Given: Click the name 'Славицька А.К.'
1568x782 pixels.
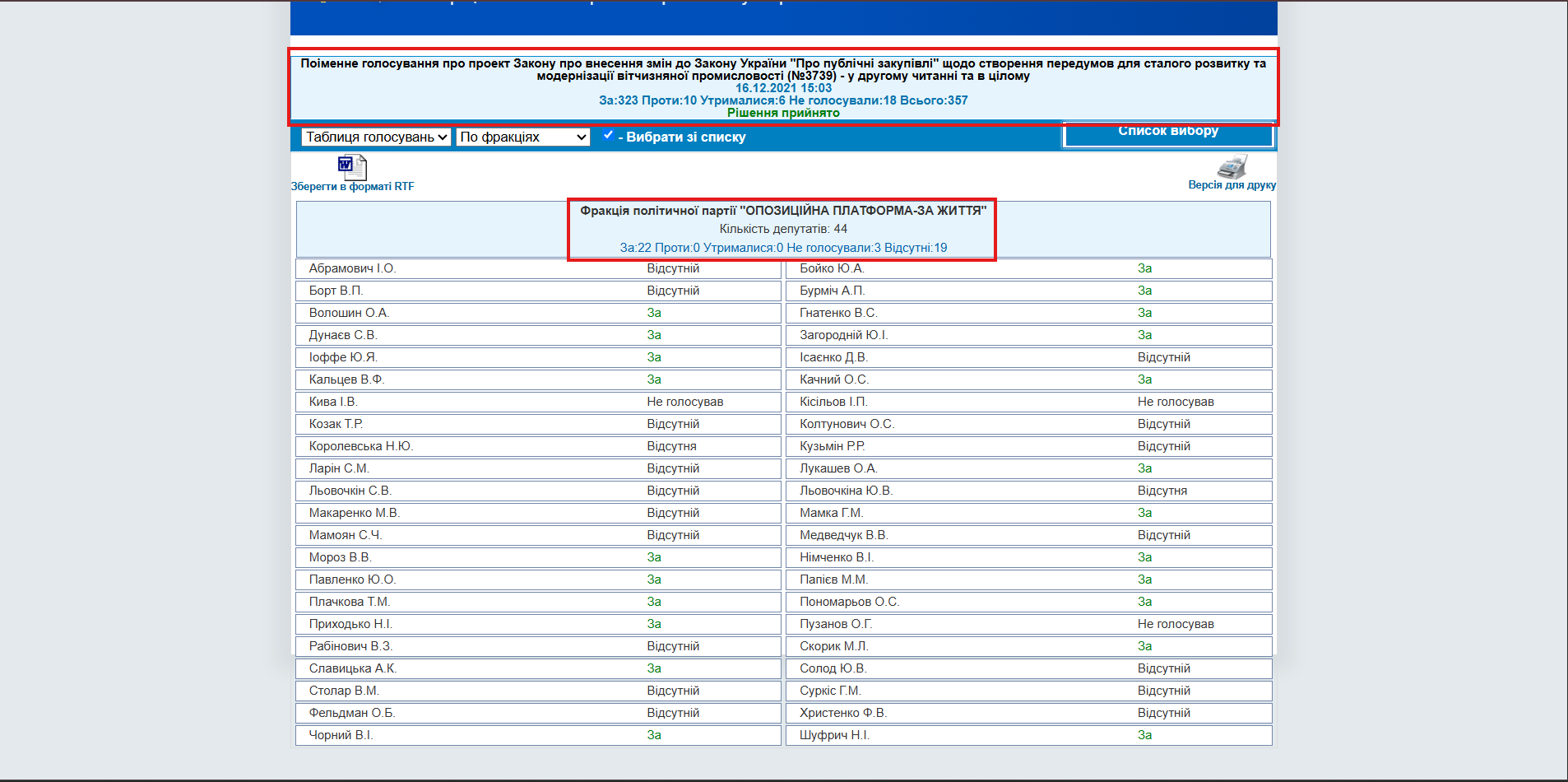Looking at the screenshot, I should click(x=353, y=668).
